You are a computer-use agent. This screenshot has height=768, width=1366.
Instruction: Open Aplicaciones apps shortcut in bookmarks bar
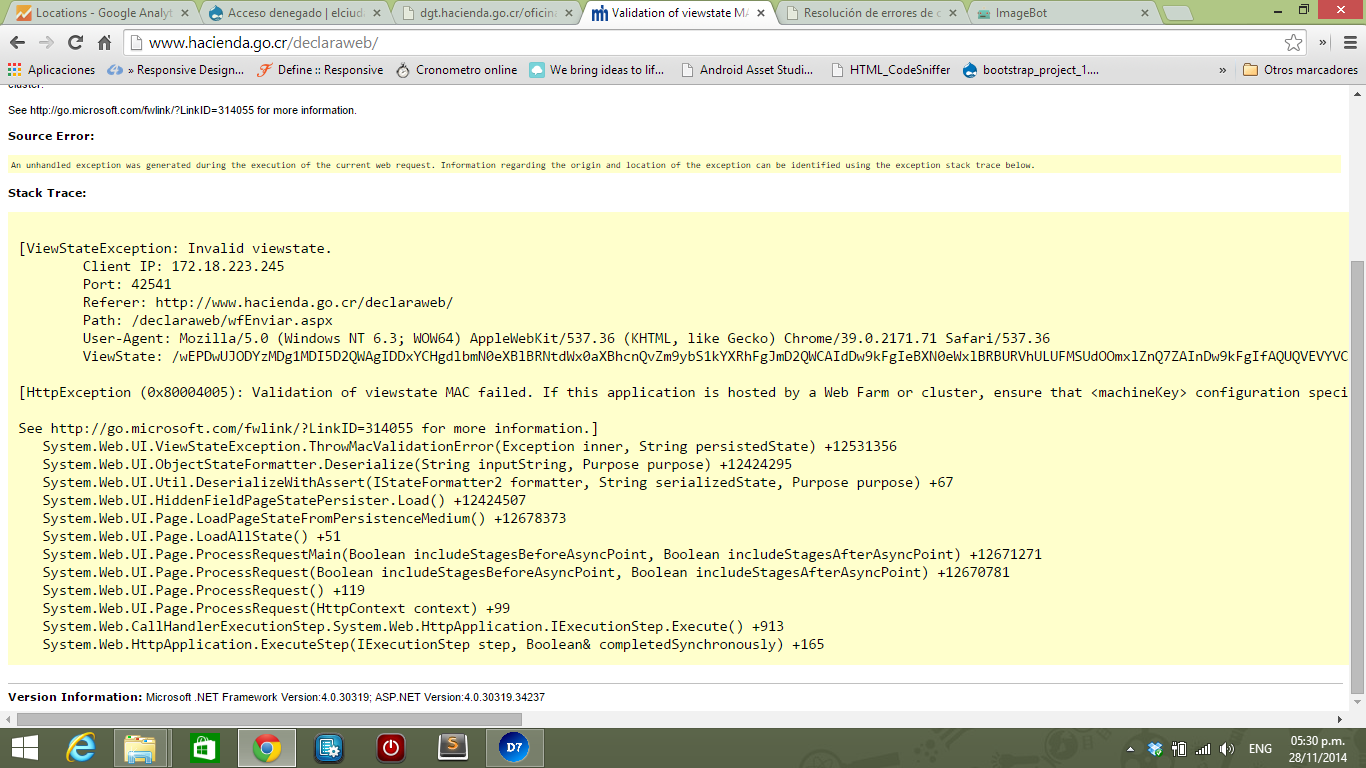click(x=51, y=70)
